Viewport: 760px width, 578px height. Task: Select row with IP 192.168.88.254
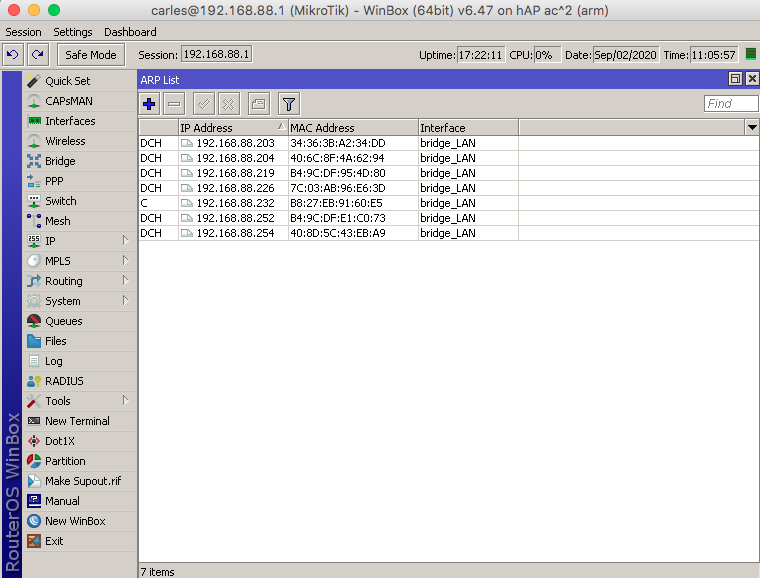click(x=448, y=233)
